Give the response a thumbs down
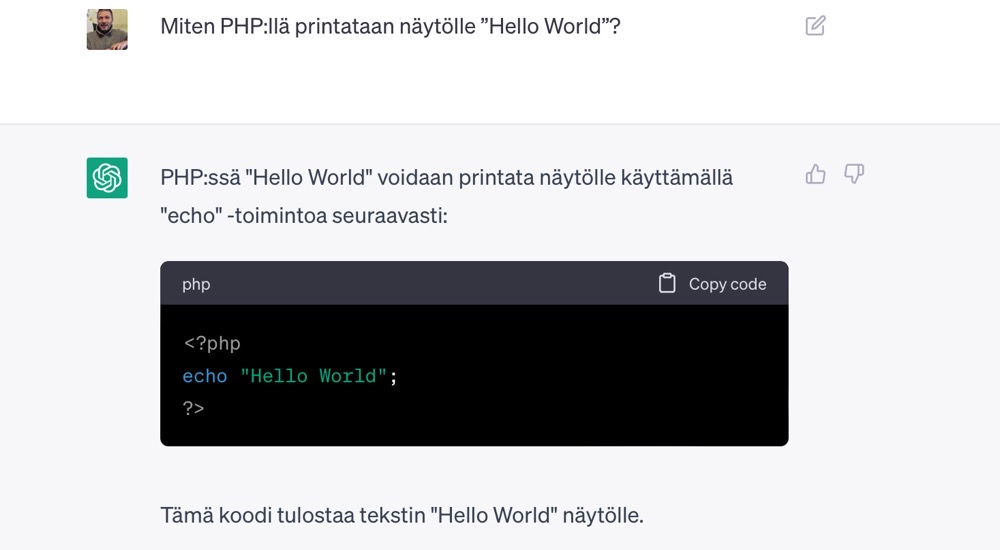This screenshot has height=550, width=1000. coord(854,175)
